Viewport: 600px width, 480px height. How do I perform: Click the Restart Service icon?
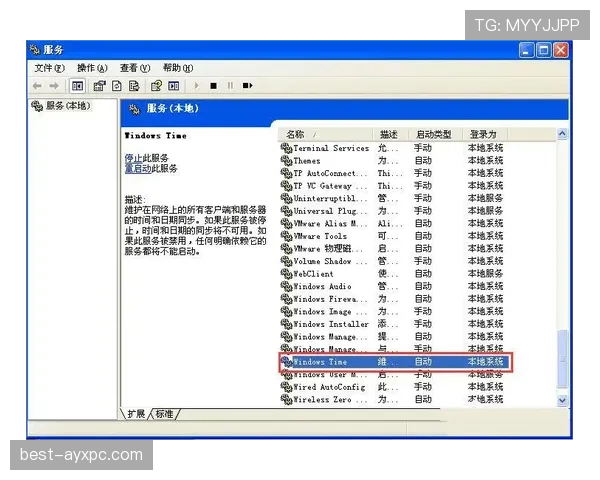pyautogui.click(x=248, y=86)
